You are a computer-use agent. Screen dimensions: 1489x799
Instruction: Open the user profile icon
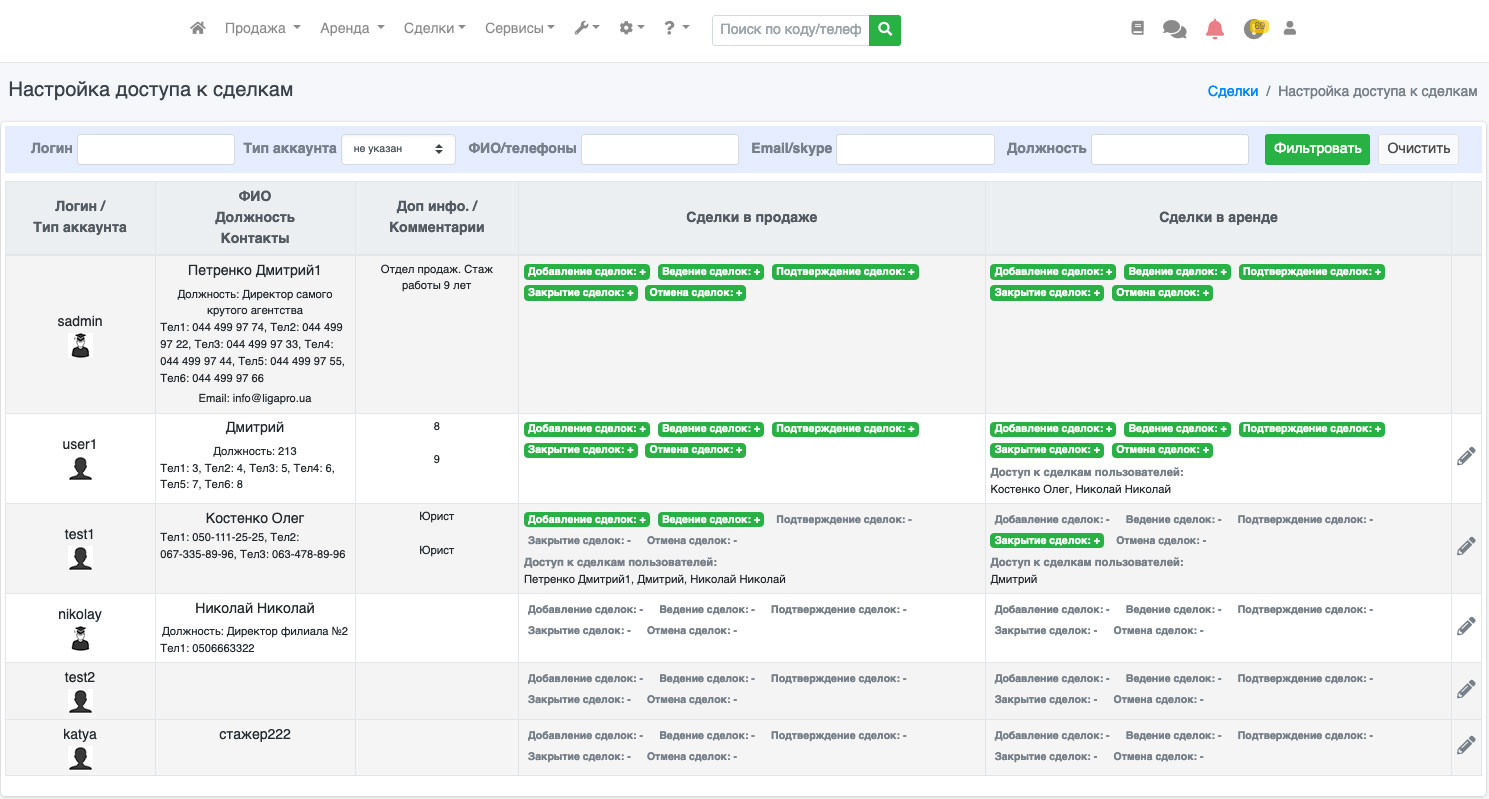(x=1290, y=29)
